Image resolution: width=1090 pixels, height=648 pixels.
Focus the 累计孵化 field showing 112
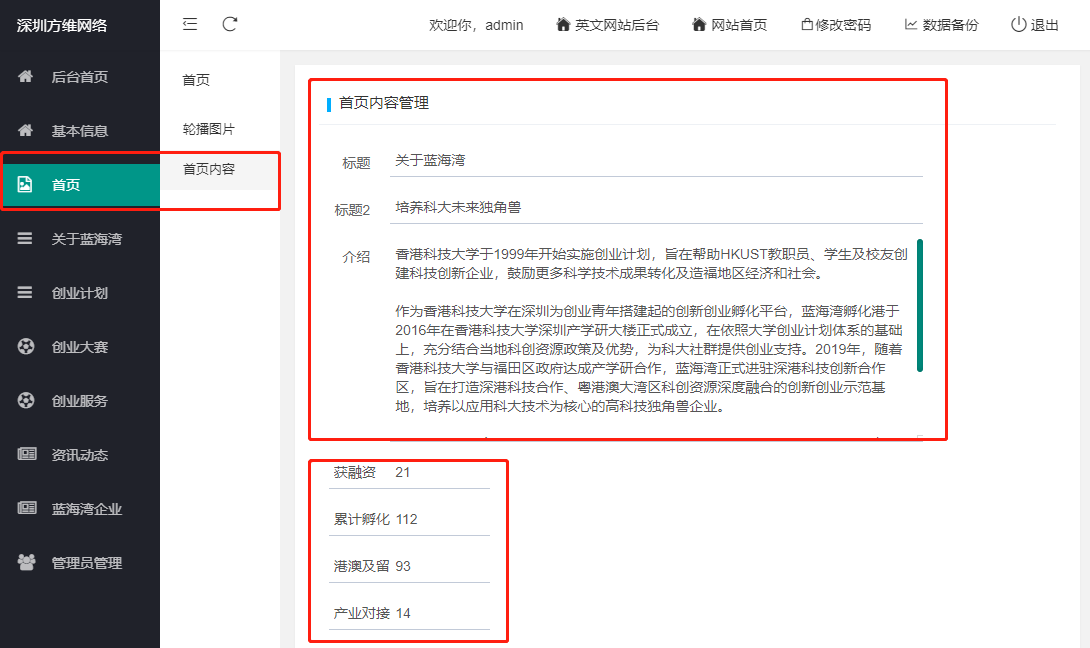pos(442,519)
